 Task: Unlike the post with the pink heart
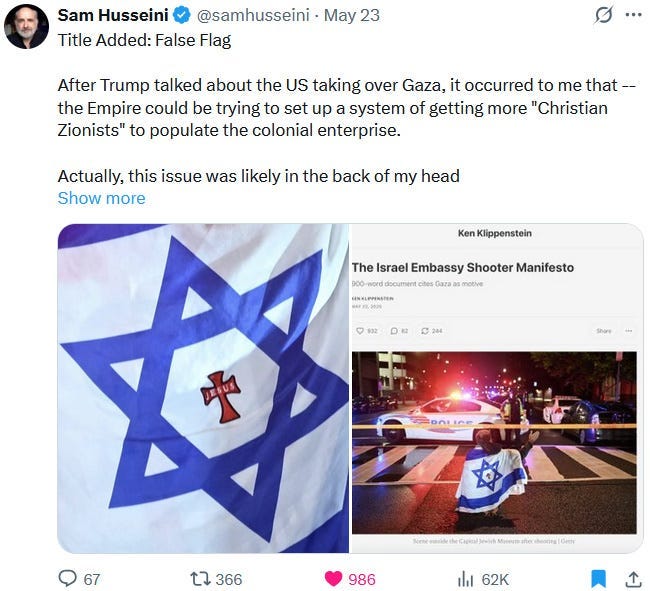coord(333,579)
